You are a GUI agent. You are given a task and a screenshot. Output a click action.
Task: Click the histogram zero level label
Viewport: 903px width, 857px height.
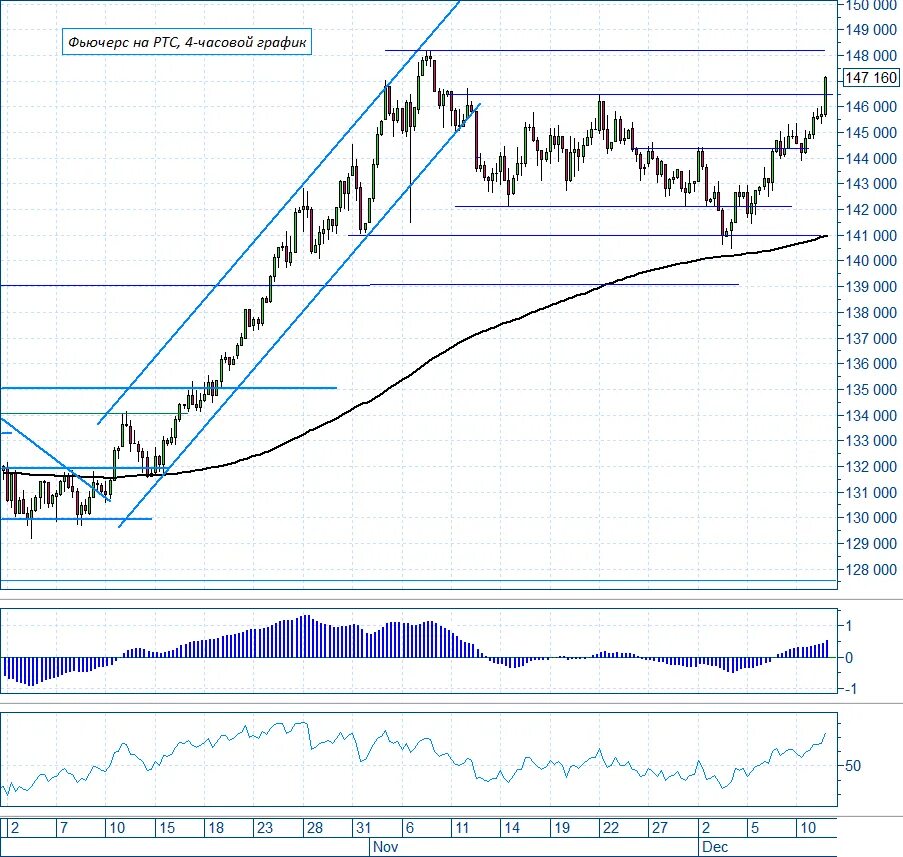click(x=849, y=658)
